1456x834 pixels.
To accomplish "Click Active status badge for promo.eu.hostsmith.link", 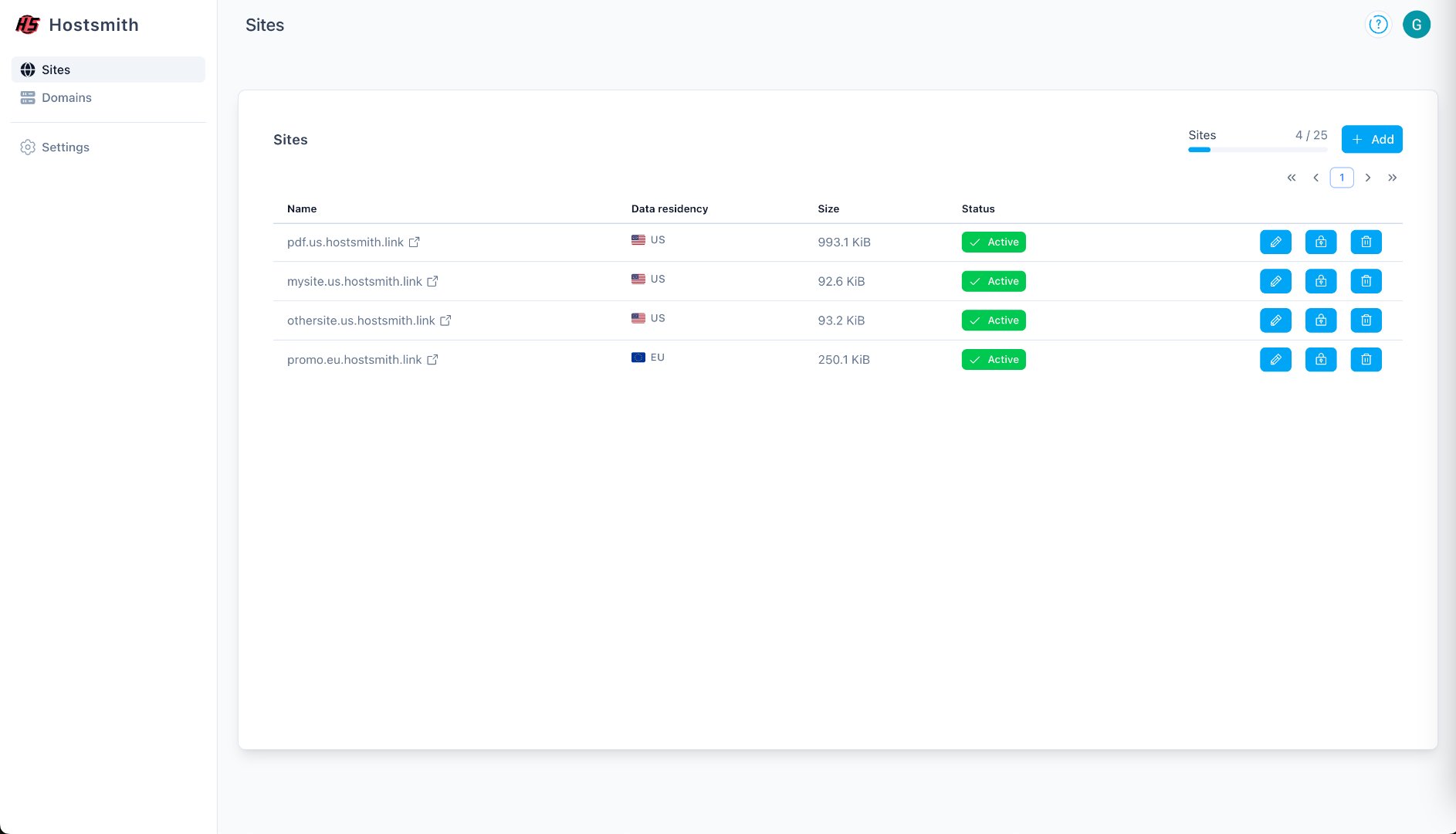I will [994, 360].
